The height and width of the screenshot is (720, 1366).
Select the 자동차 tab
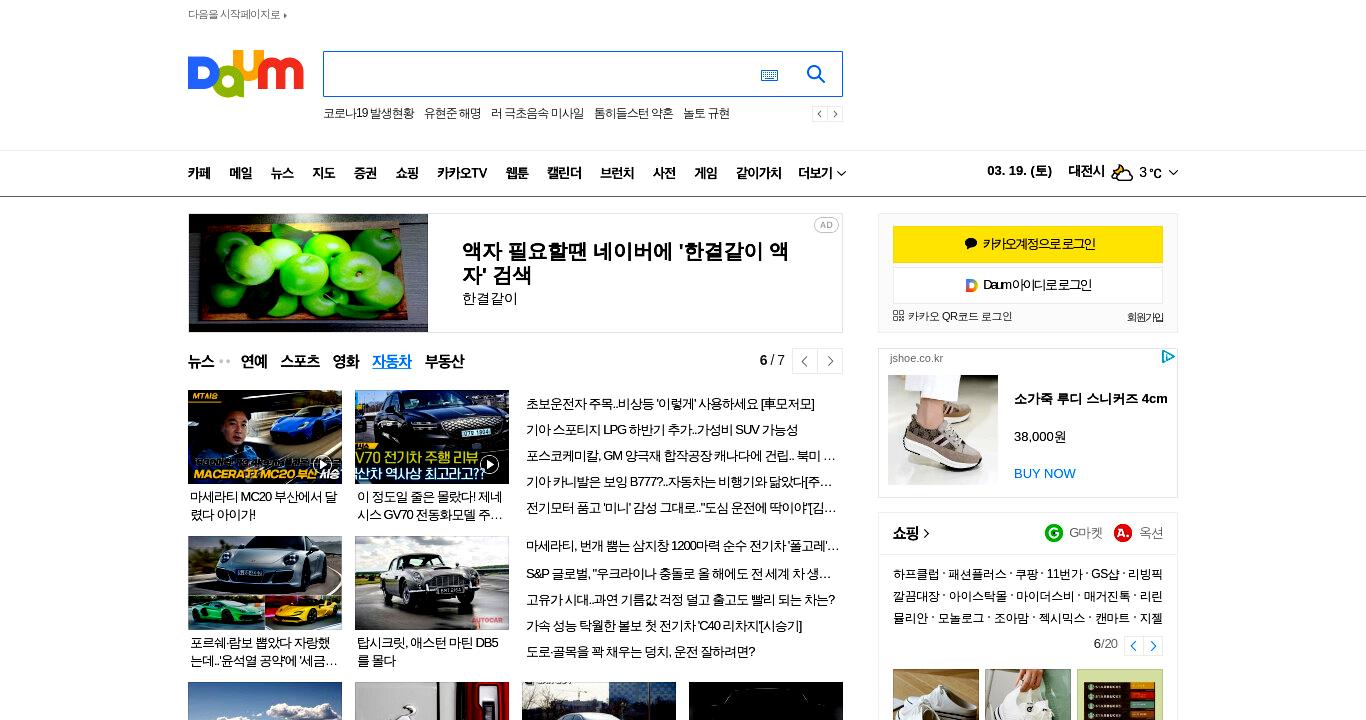(x=392, y=361)
